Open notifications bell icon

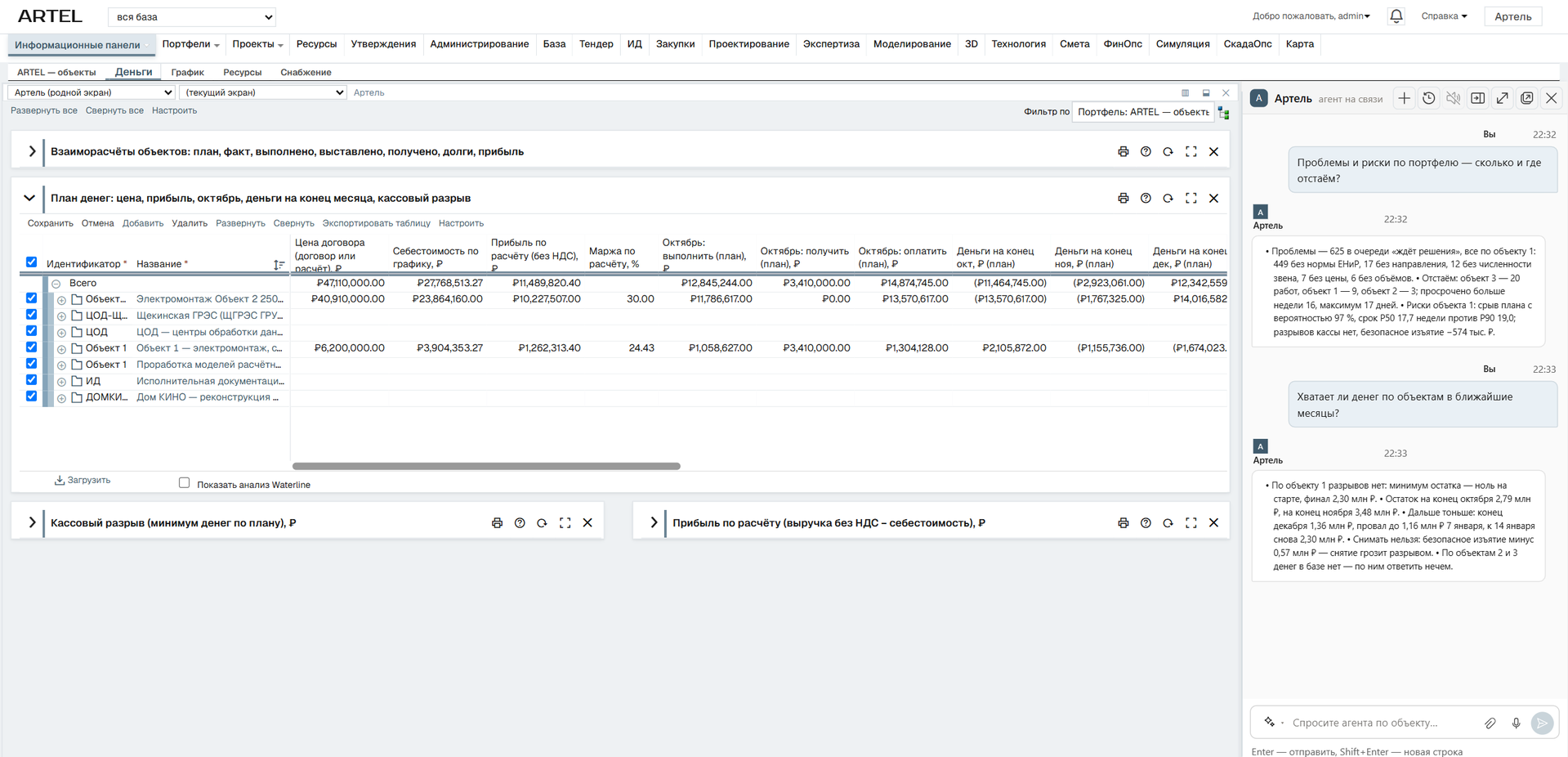pos(1396,16)
